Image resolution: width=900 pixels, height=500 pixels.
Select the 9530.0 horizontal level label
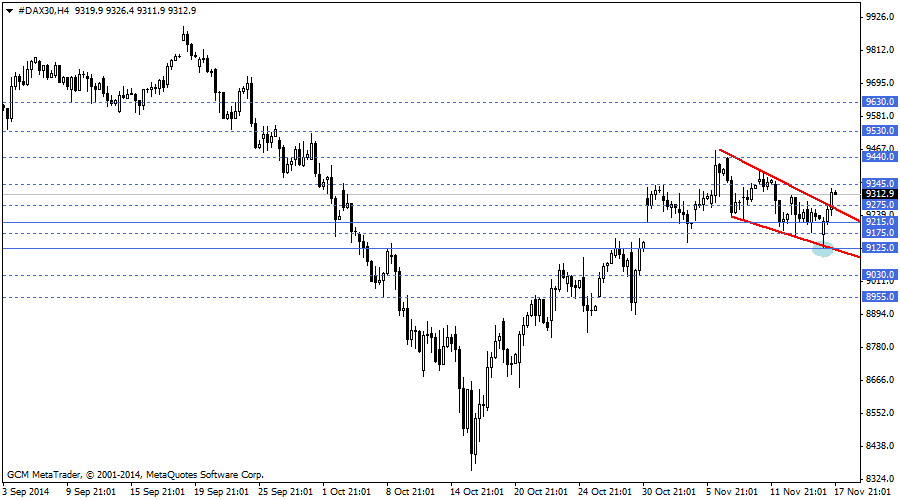coord(880,131)
